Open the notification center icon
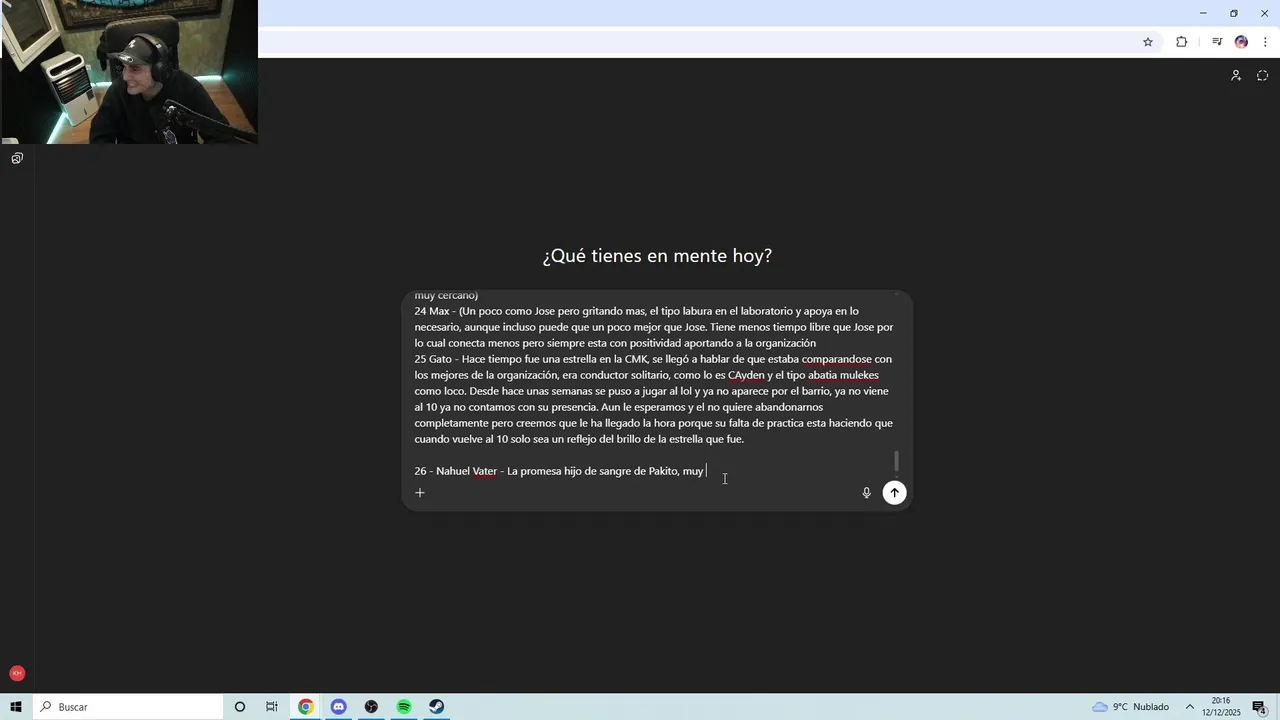1280x720 pixels. (x=1259, y=707)
